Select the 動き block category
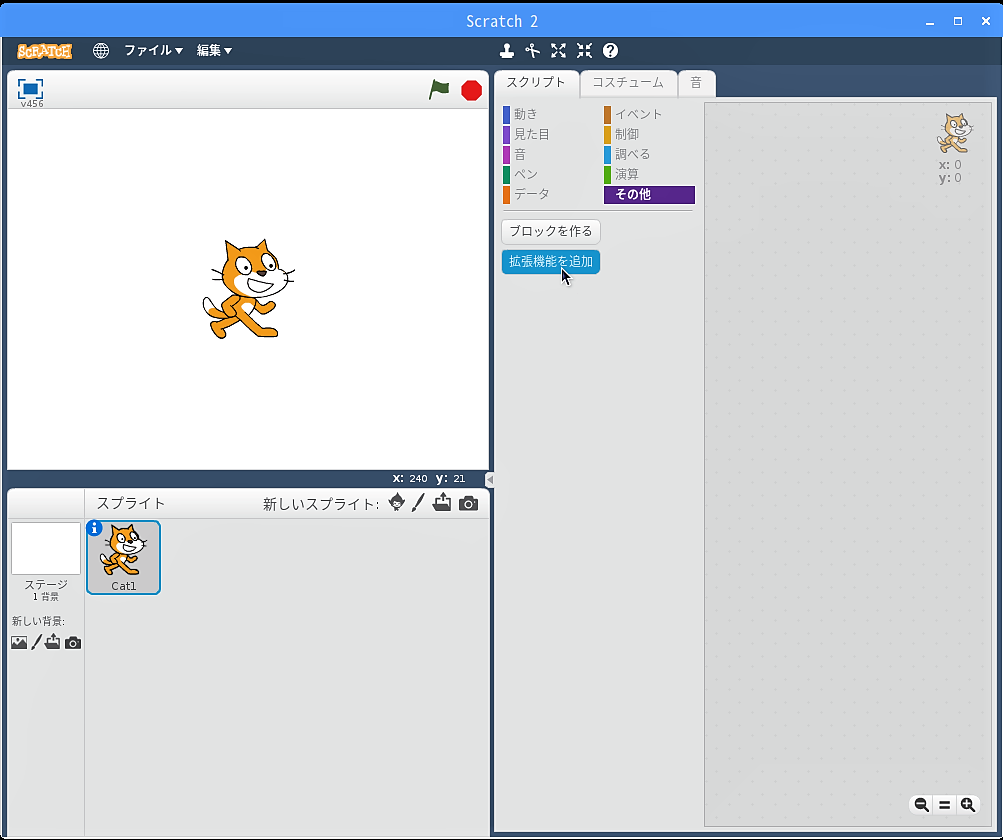Image resolution: width=1003 pixels, height=840 pixels. pos(548,115)
